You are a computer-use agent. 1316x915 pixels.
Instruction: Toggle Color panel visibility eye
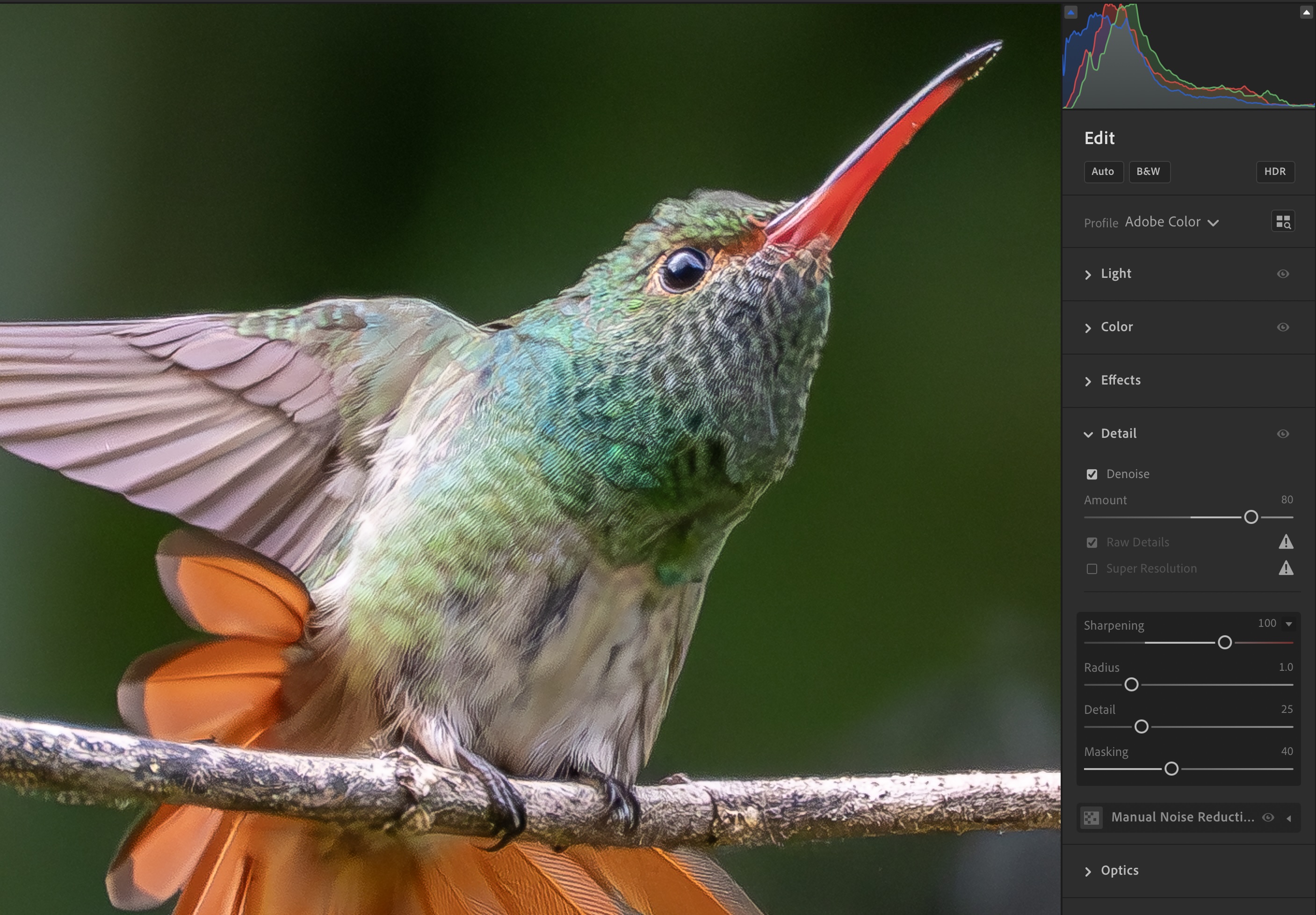1283,327
